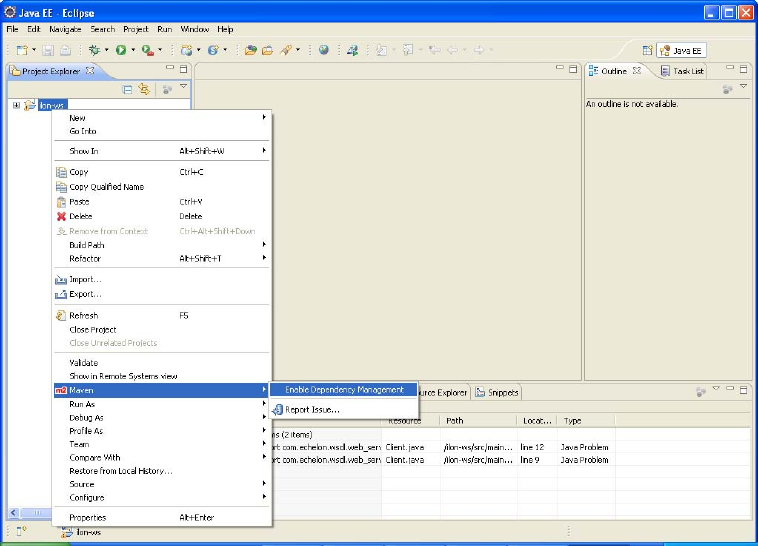
Task: Click the Refresh icon in context menu
Action: [61, 315]
